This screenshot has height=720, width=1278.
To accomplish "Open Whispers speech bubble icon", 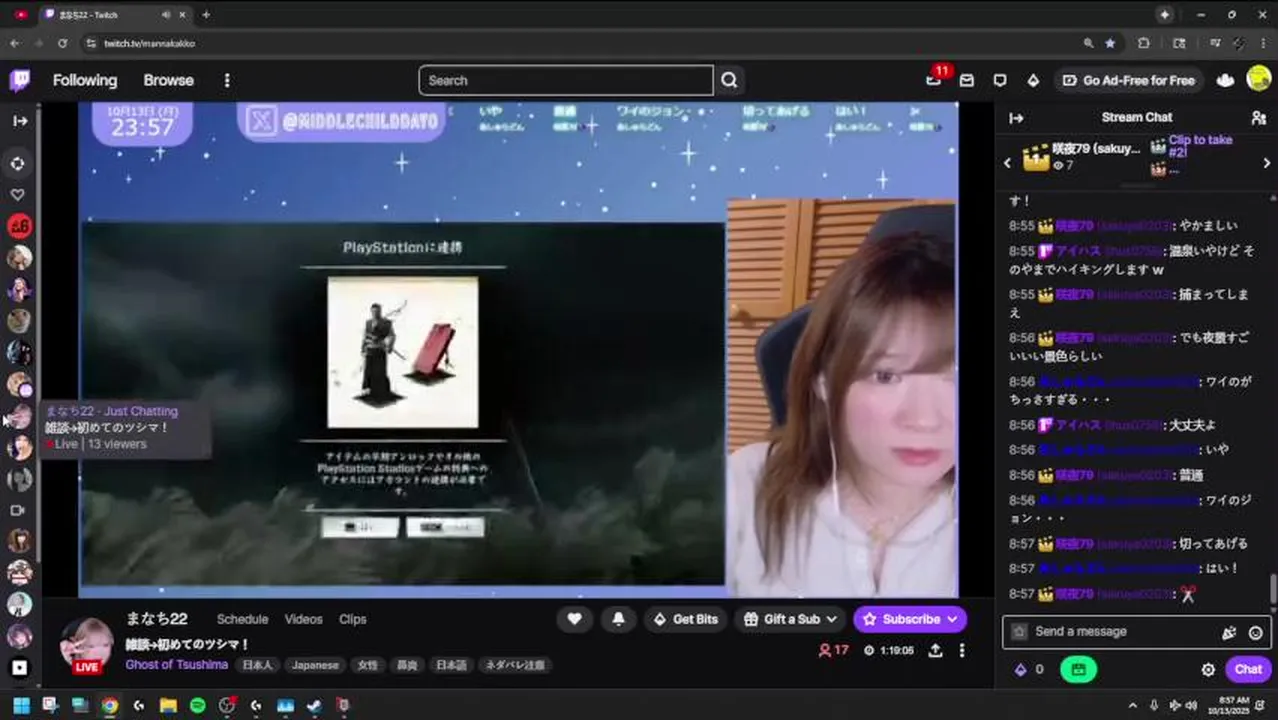I will (1000, 80).
